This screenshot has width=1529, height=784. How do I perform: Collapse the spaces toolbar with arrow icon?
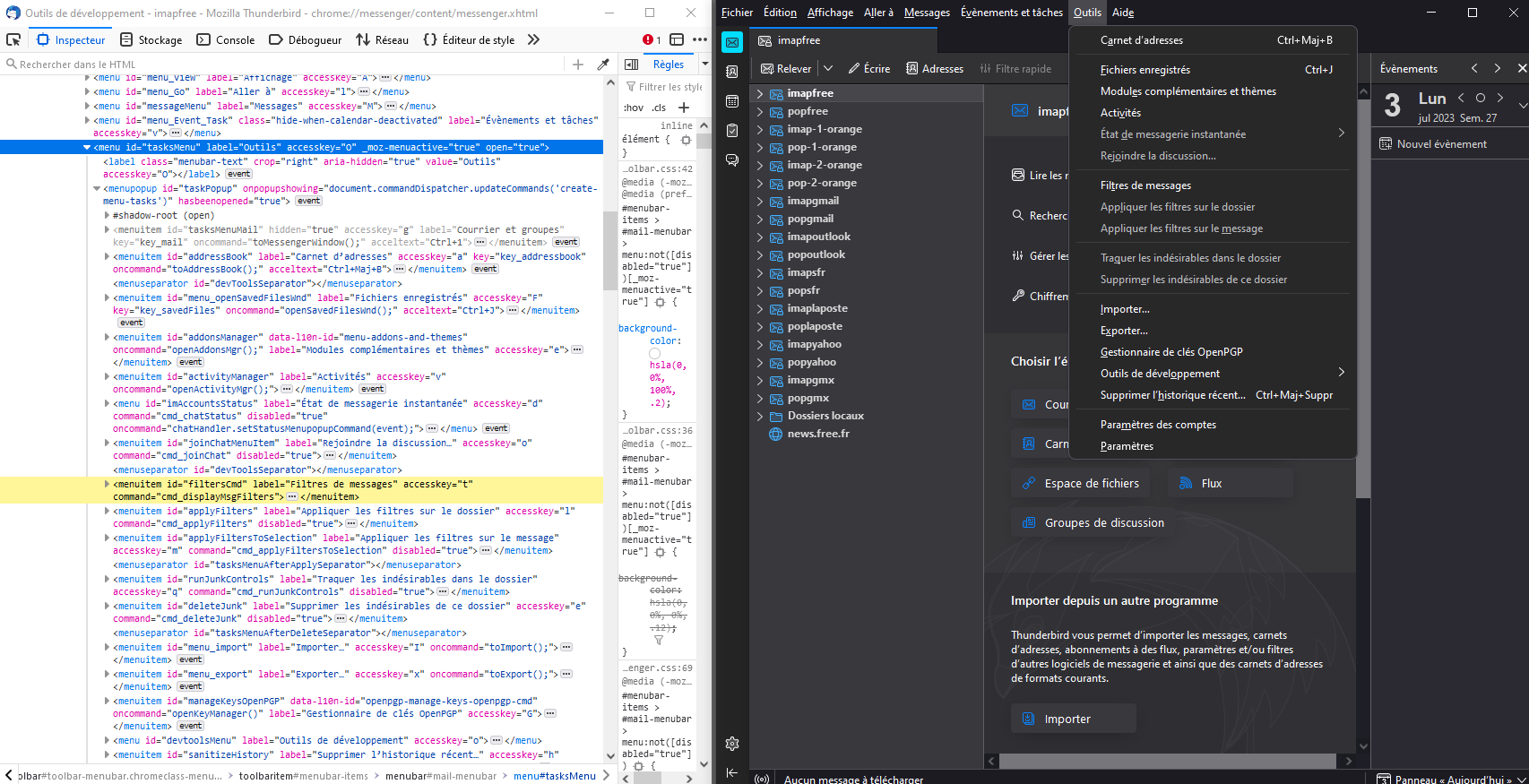732,772
